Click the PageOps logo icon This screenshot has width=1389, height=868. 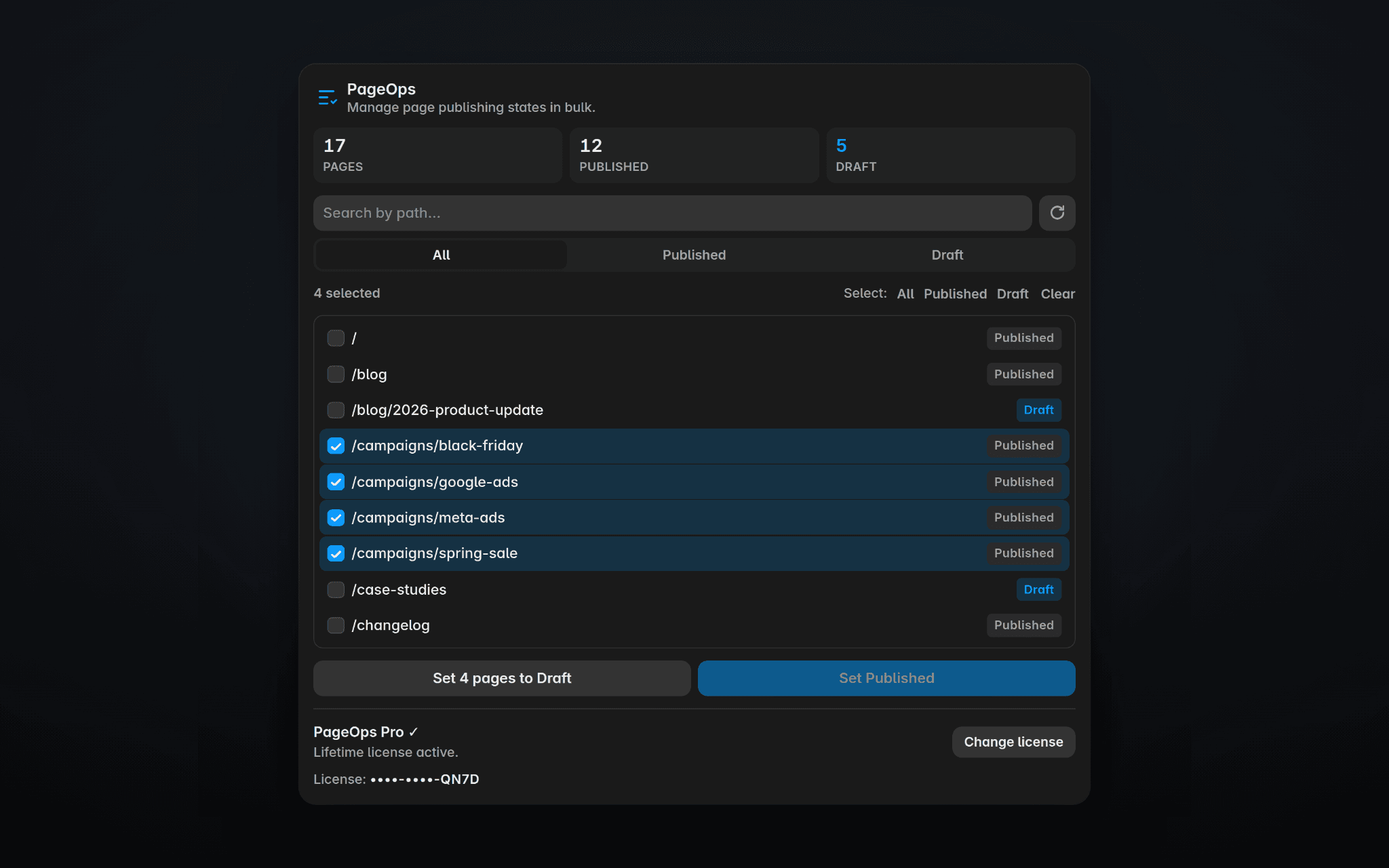pos(328,98)
